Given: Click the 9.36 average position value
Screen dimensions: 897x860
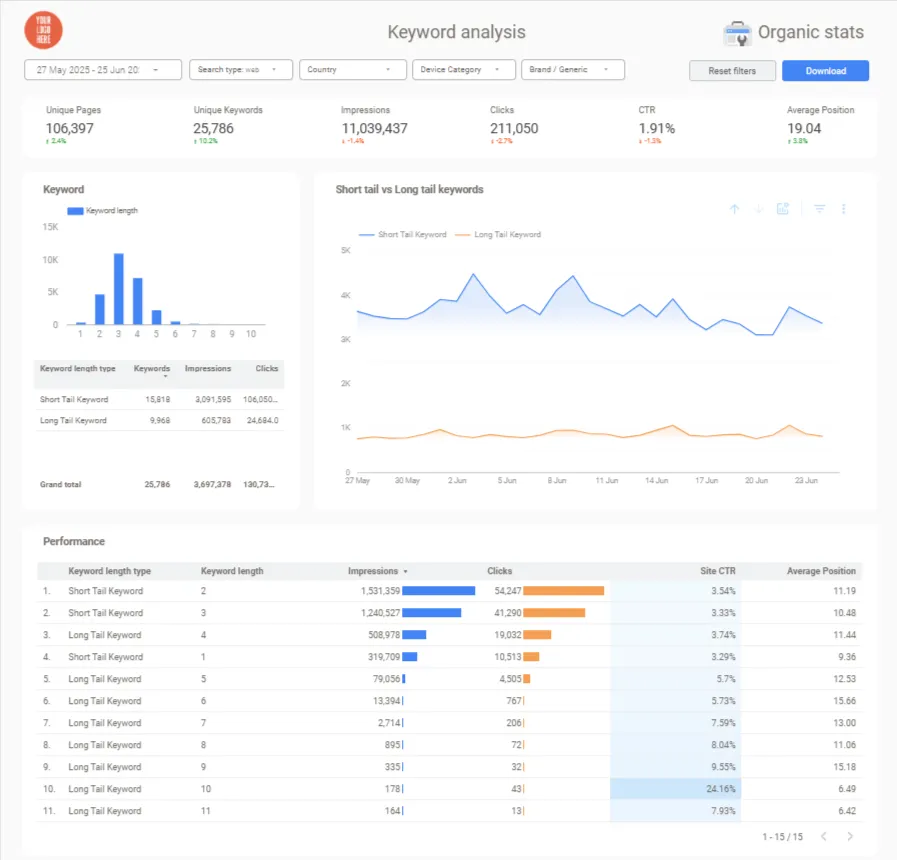Looking at the screenshot, I should coord(847,657).
